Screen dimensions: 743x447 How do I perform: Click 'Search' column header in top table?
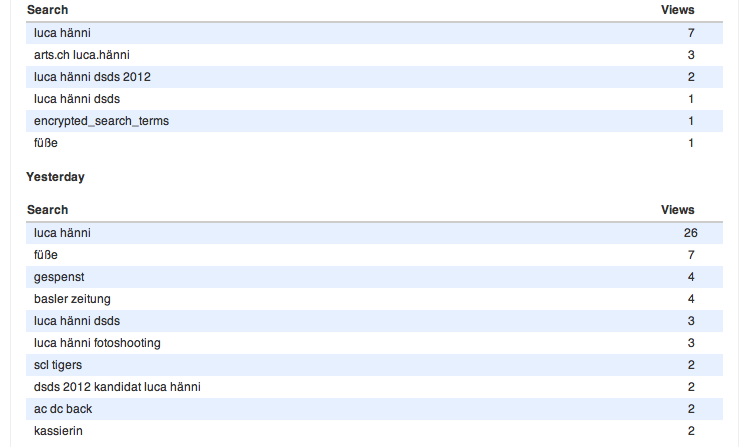pos(47,10)
